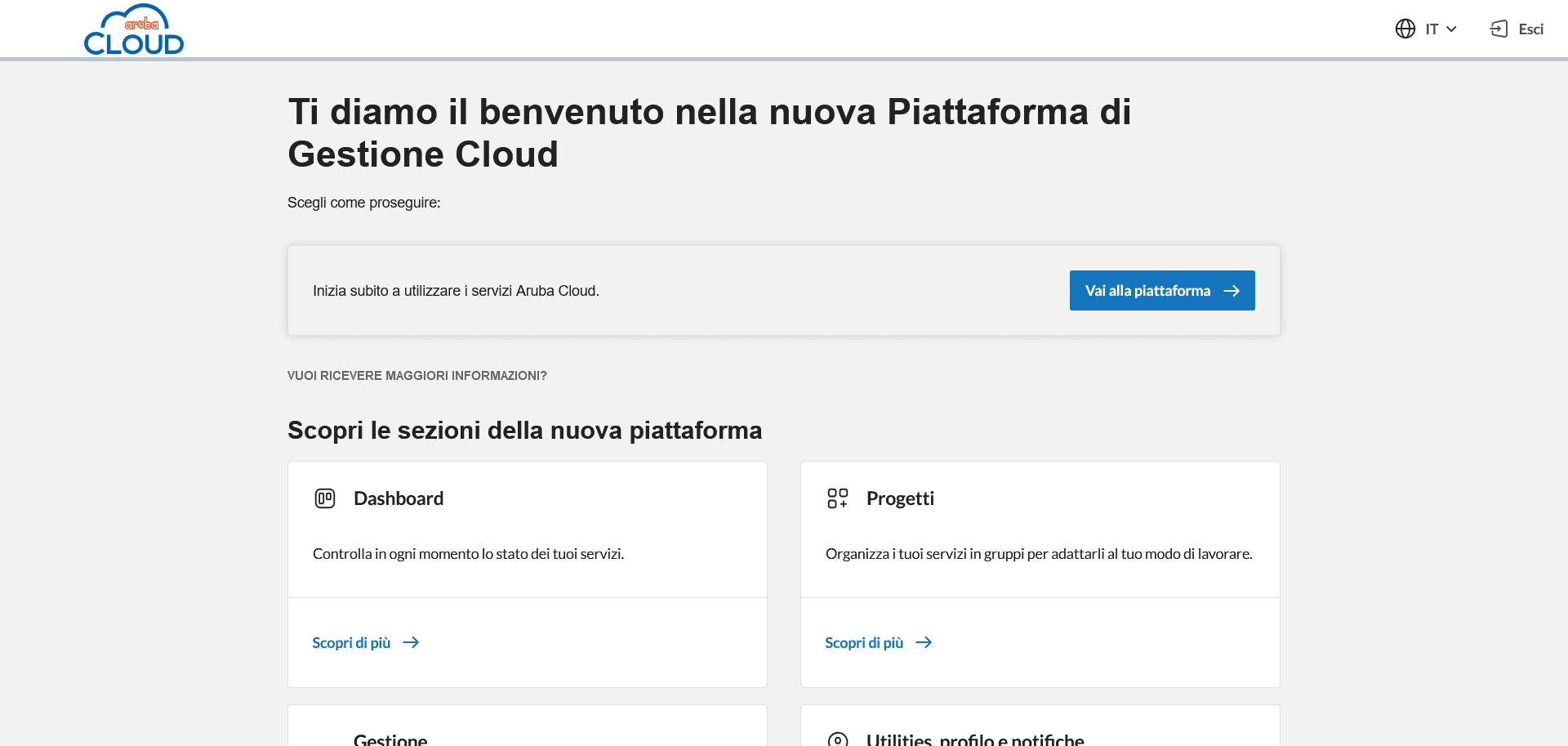Click the Progetti grid-plus icon
The image size is (1568, 746).
[x=838, y=498]
